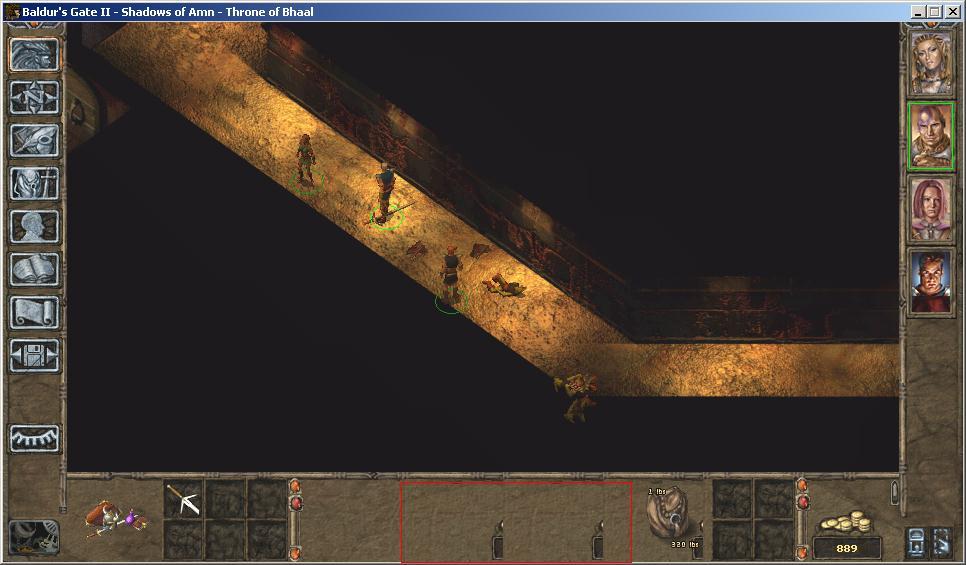This screenshot has width=966, height=565.
Task: Click the fallen body loot on the floor
Action: (x=503, y=285)
